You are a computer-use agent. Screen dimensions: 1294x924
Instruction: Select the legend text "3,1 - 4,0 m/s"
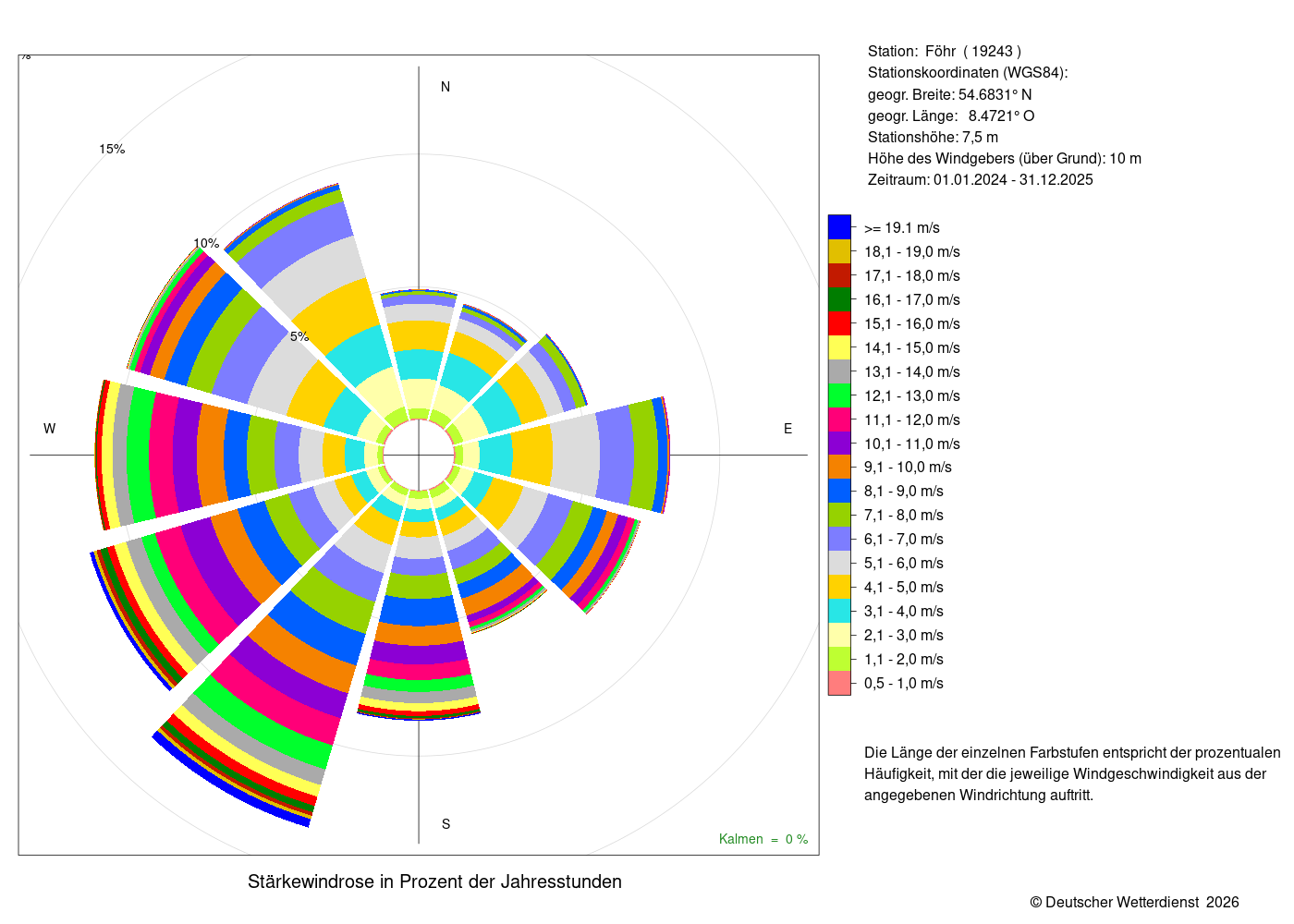(904, 612)
